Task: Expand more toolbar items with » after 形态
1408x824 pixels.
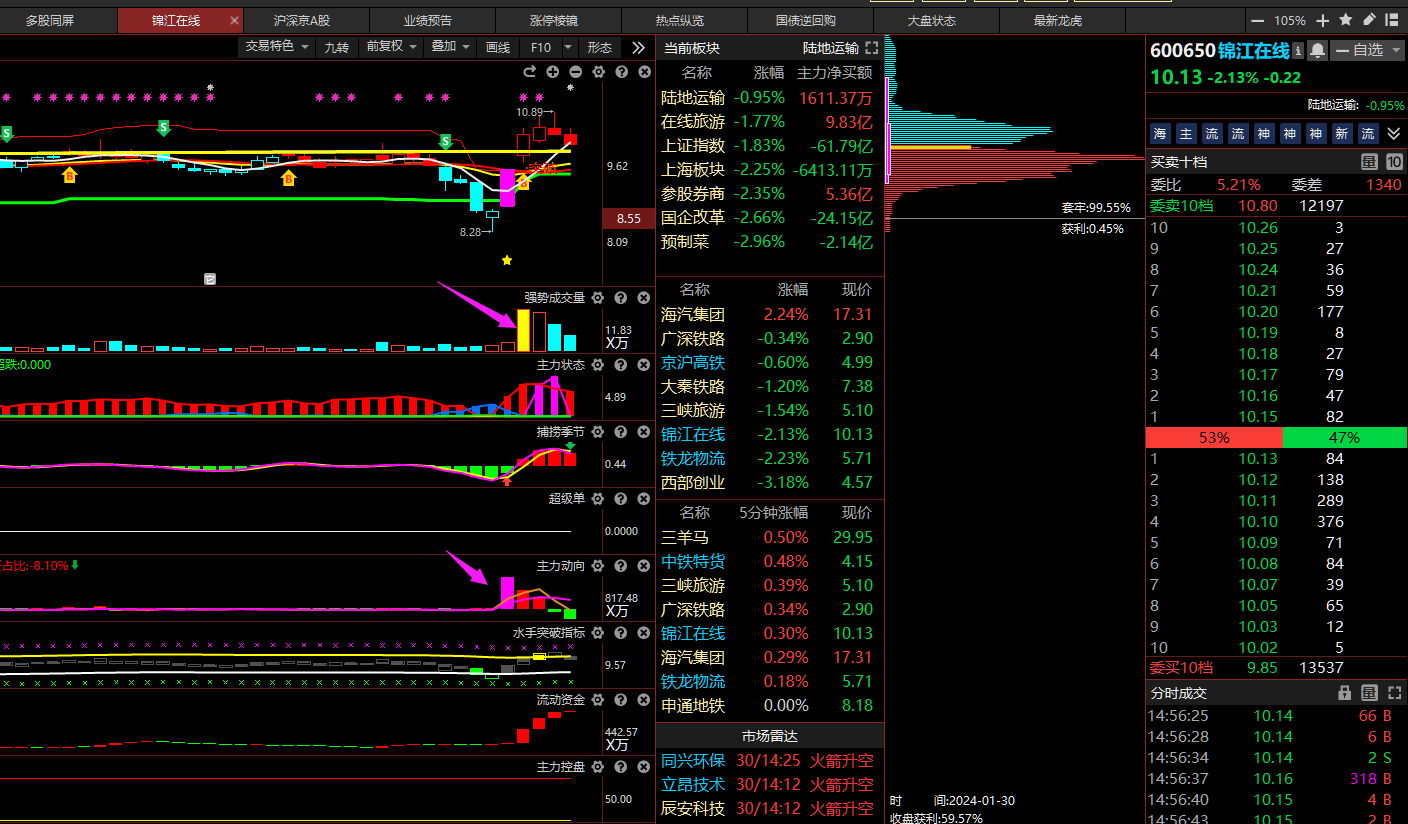Action: (x=638, y=47)
